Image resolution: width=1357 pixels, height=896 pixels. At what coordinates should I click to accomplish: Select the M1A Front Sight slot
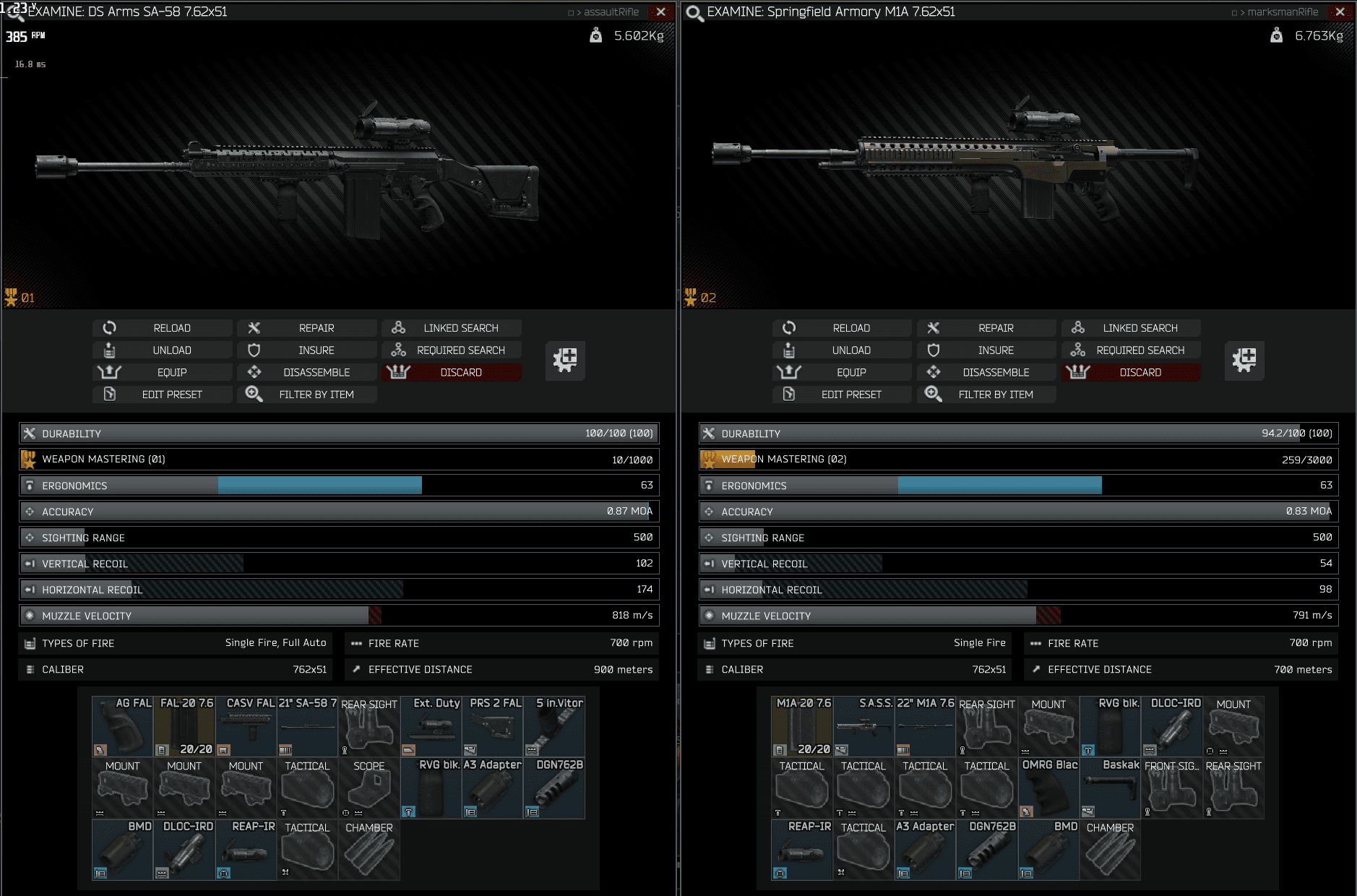pyautogui.click(x=1172, y=788)
